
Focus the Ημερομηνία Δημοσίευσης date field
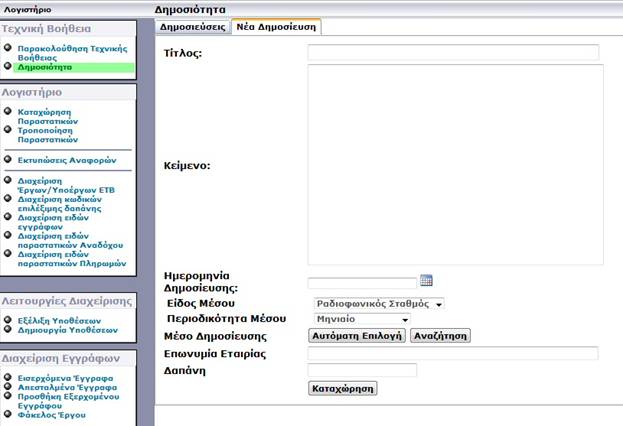coord(361,283)
